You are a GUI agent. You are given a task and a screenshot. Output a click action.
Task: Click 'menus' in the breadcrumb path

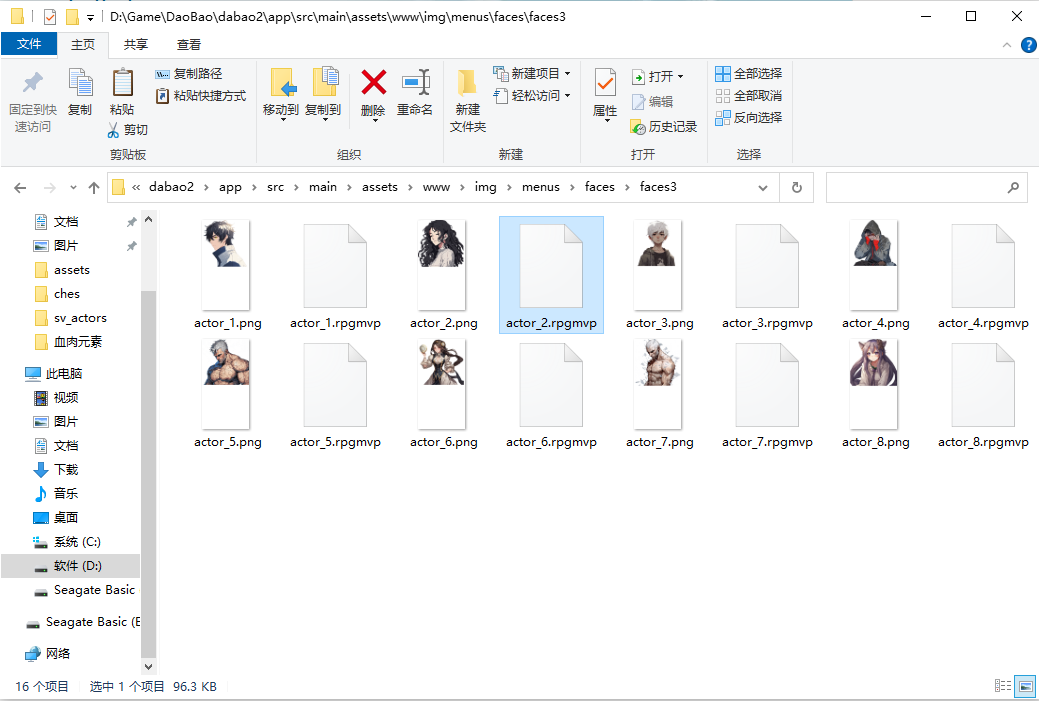[541, 187]
